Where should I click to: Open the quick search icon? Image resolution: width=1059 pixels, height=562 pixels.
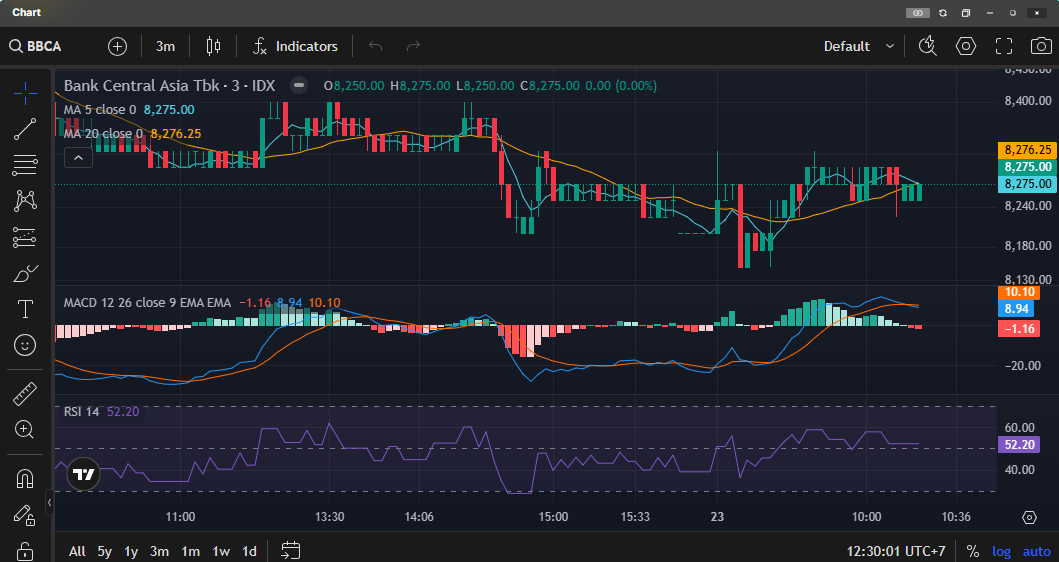point(928,46)
